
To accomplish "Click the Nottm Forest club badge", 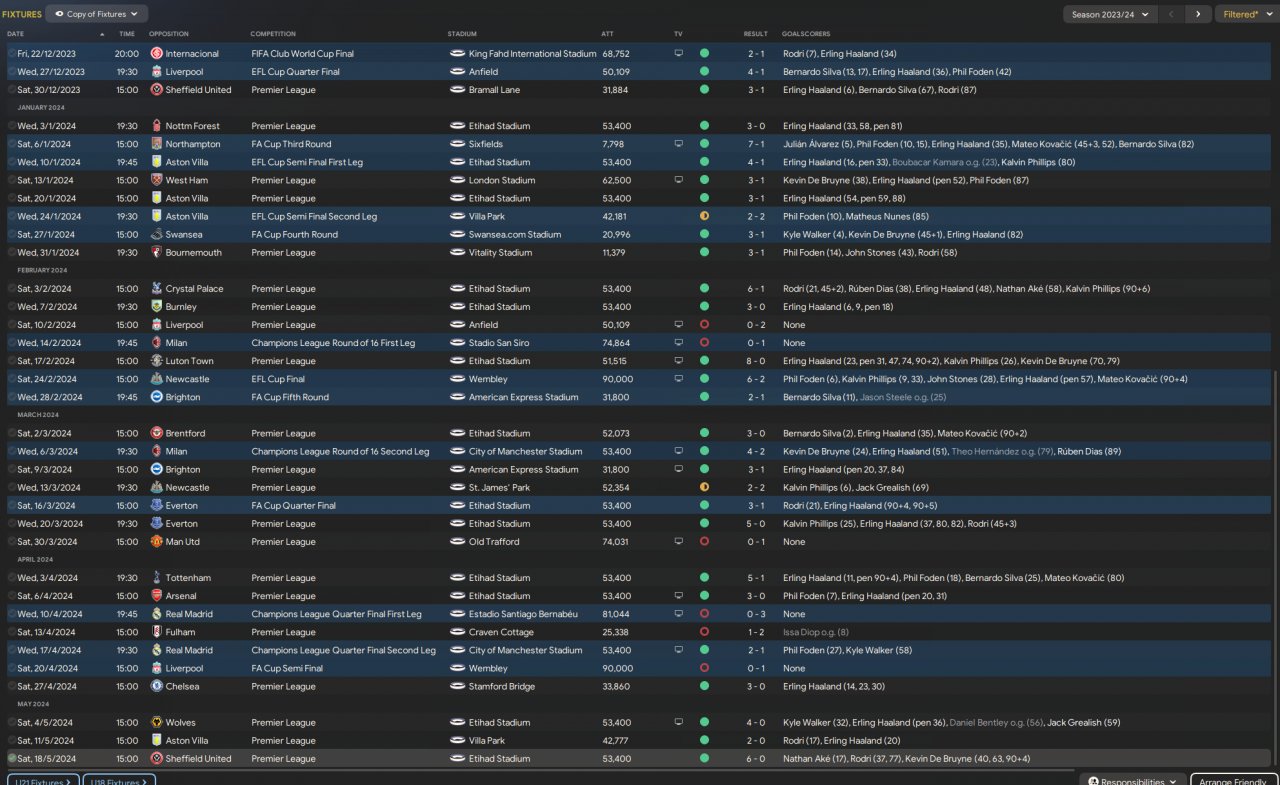I will (156, 126).
